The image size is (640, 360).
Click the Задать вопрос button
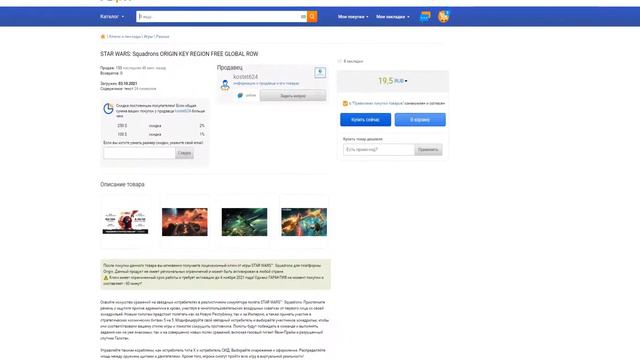coord(293,96)
